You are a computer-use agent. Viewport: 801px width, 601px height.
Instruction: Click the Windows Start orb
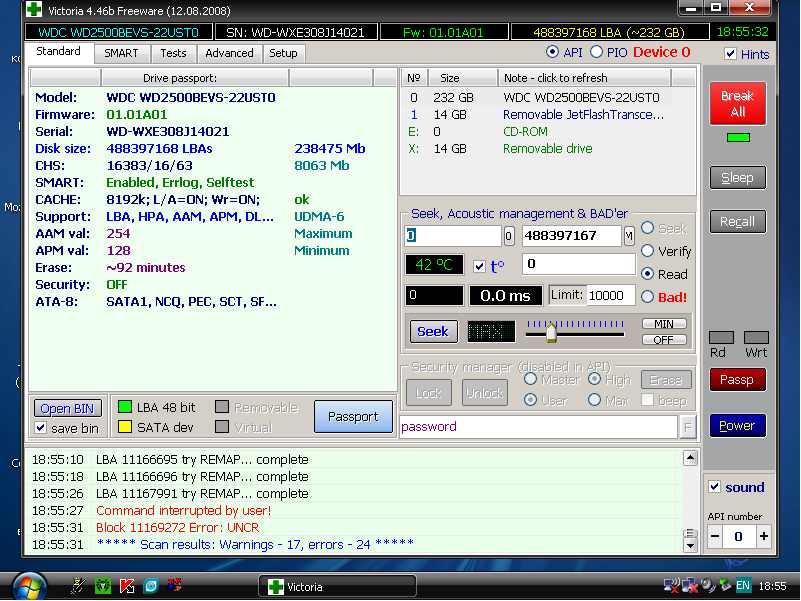(x=27, y=584)
